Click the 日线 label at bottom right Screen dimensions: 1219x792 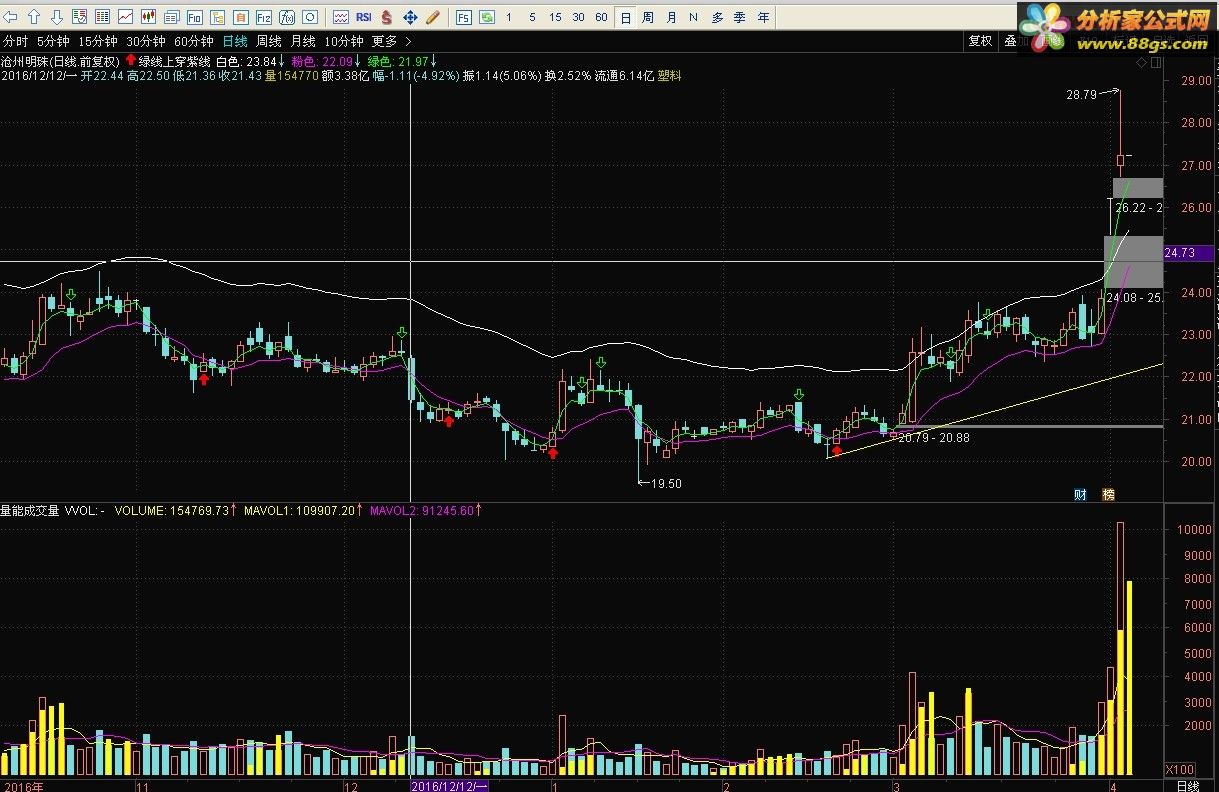1186,786
